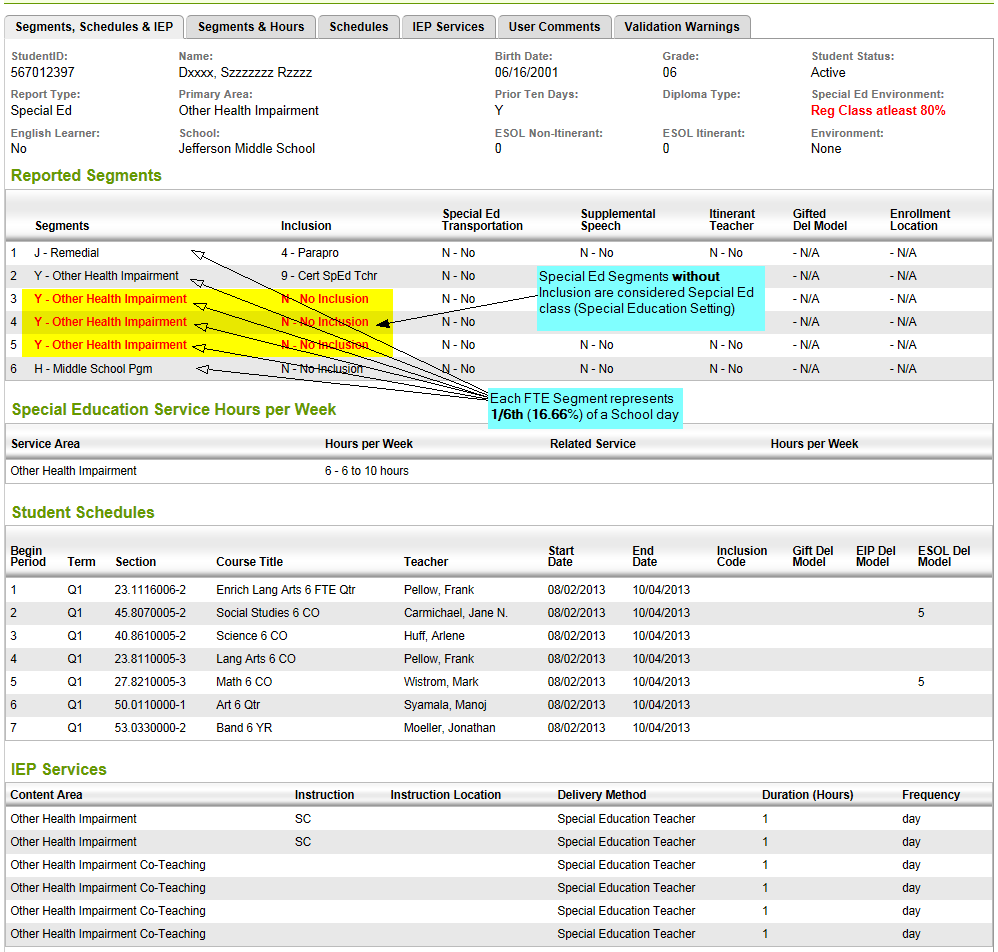This screenshot has height=952, width=998.
Task: Click course Social Studies 6 CO
Action: [267, 613]
